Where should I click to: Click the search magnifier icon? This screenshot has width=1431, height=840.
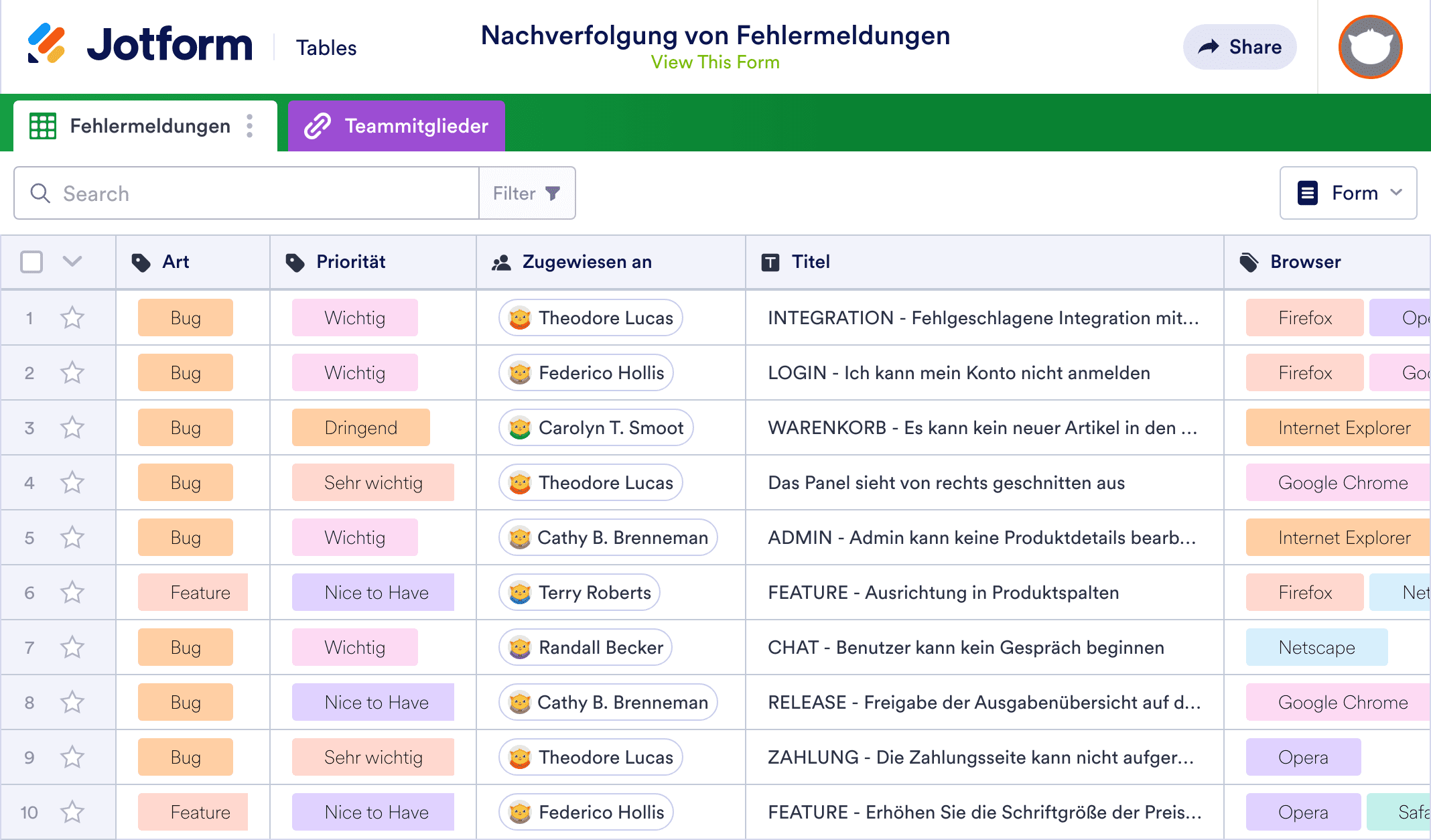(x=40, y=193)
